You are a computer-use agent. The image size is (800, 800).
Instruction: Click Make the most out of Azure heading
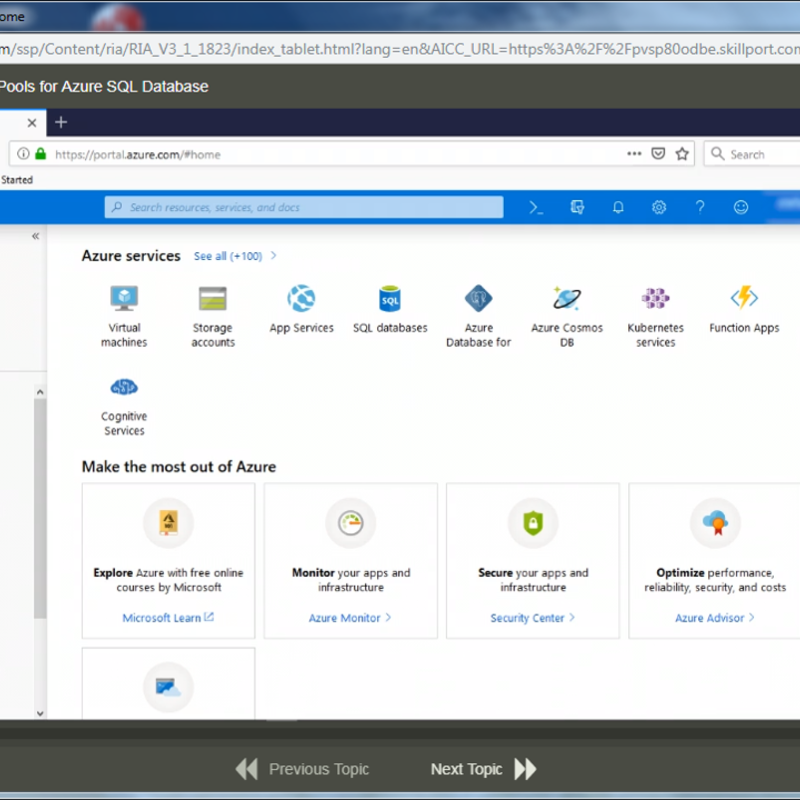pyautogui.click(x=179, y=466)
